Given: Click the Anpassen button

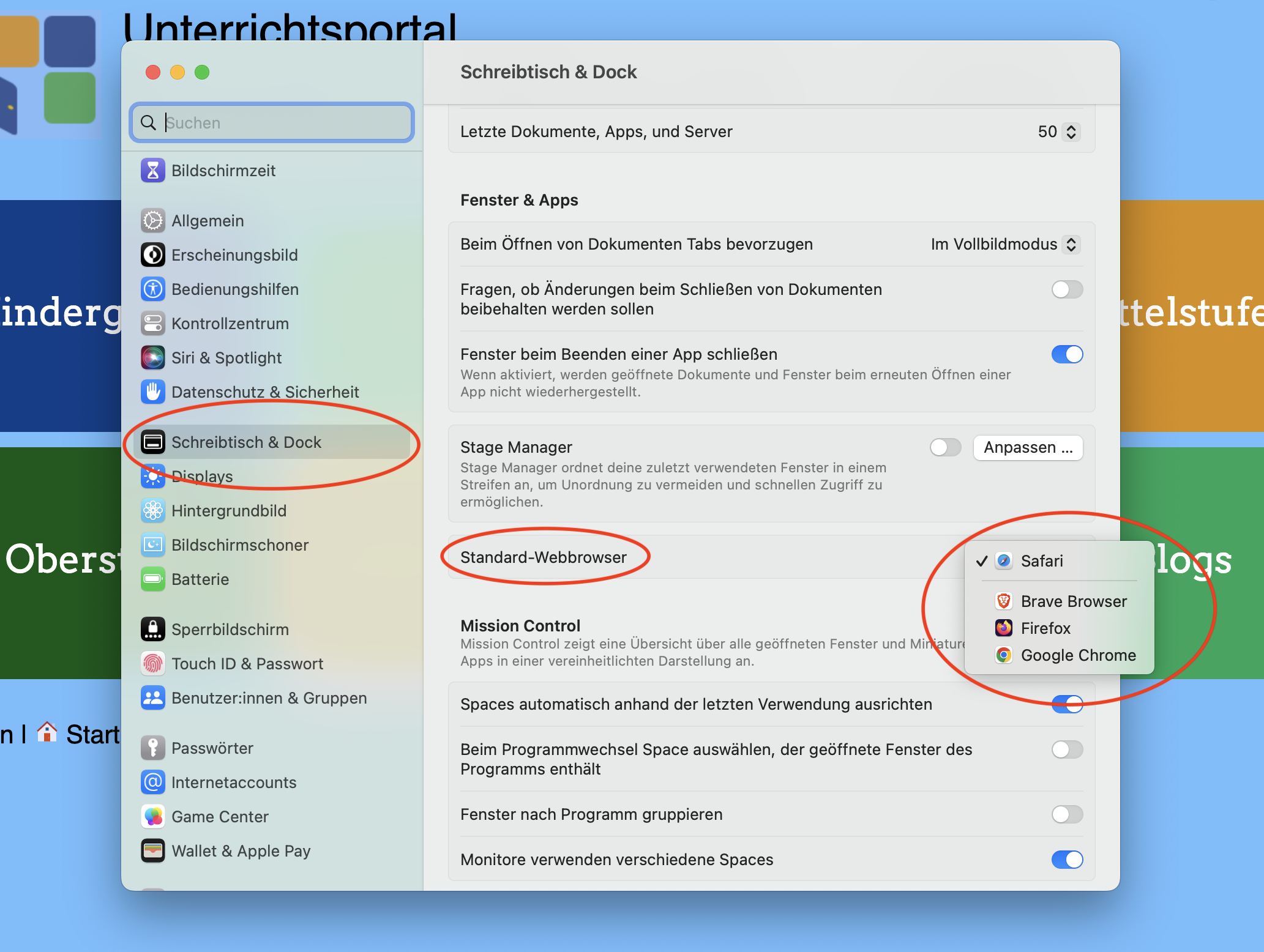Looking at the screenshot, I should click(1028, 447).
